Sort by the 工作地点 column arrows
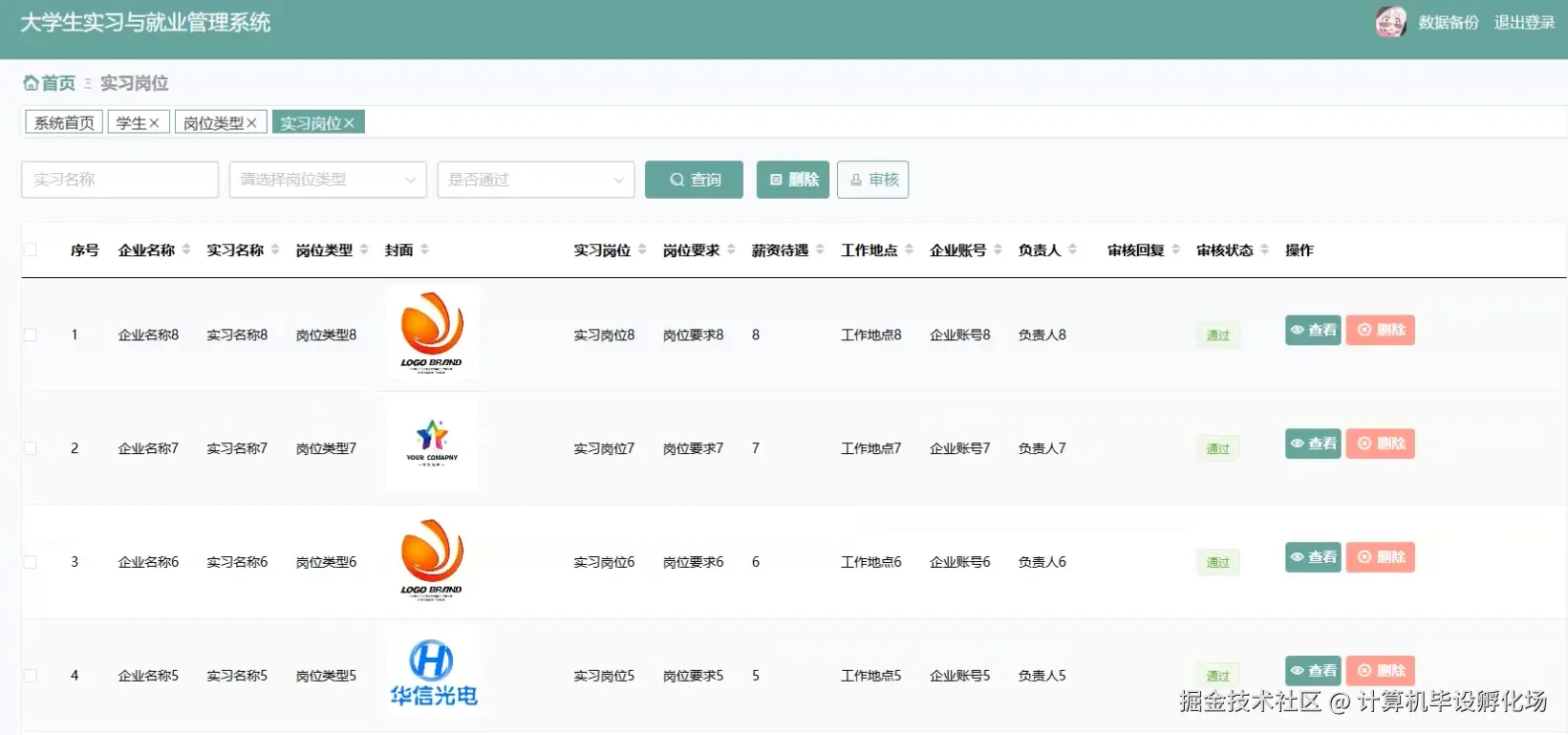Screen dimensions: 1568x735 pyautogui.click(x=909, y=249)
